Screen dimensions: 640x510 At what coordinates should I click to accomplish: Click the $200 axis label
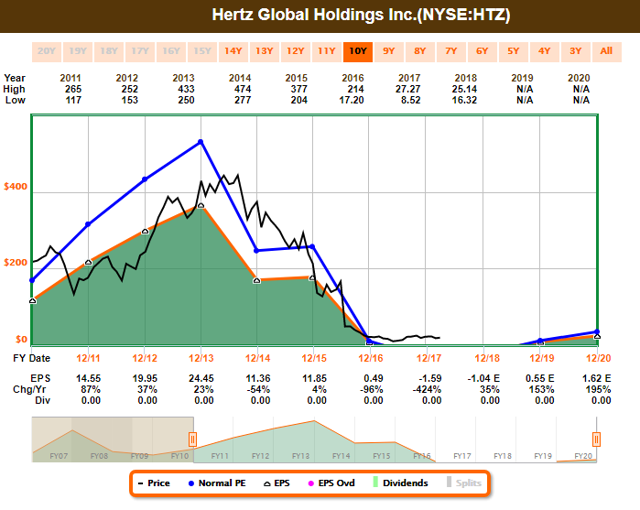pos(16,262)
